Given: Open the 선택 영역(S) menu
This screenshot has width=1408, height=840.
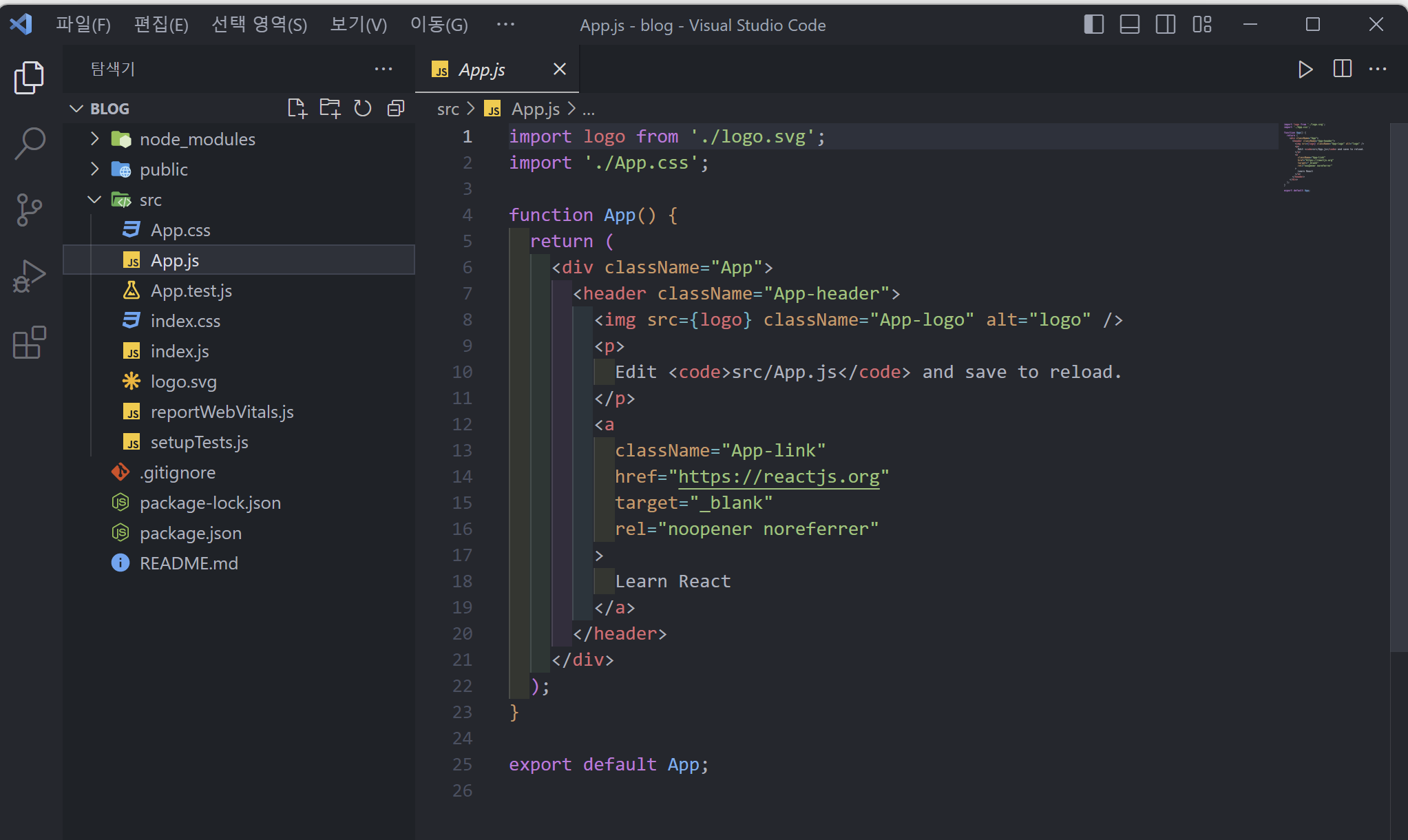Looking at the screenshot, I should coord(259,25).
